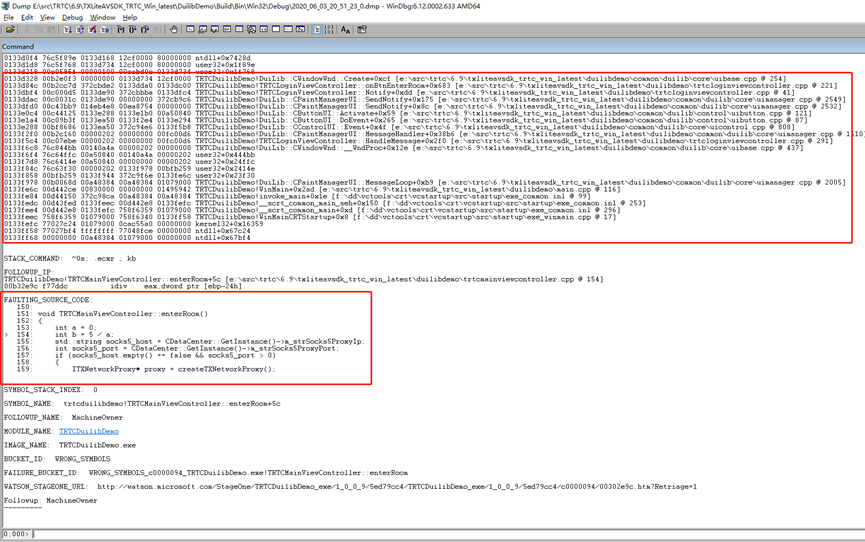Open the Memory window via toolbar icon
Viewport: 865px width, 542px height.
tap(239, 29)
